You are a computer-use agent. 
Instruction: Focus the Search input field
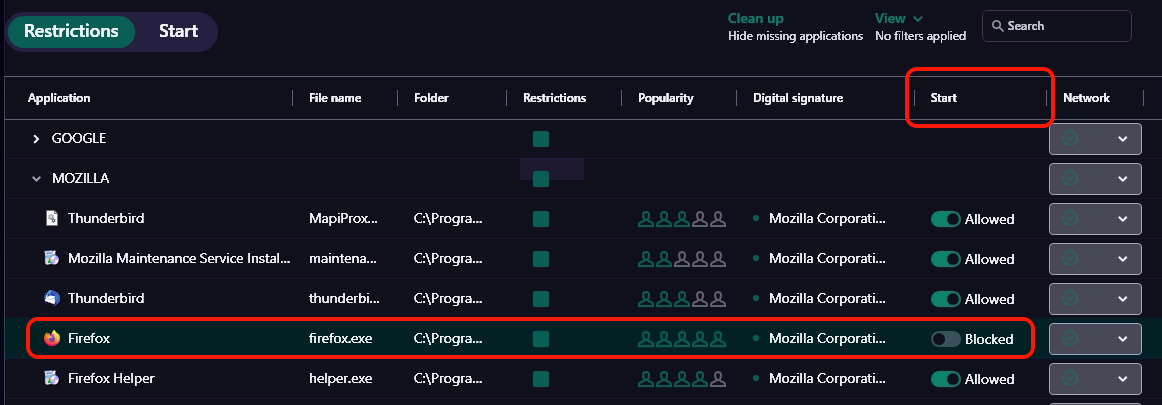click(x=1065, y=26)
